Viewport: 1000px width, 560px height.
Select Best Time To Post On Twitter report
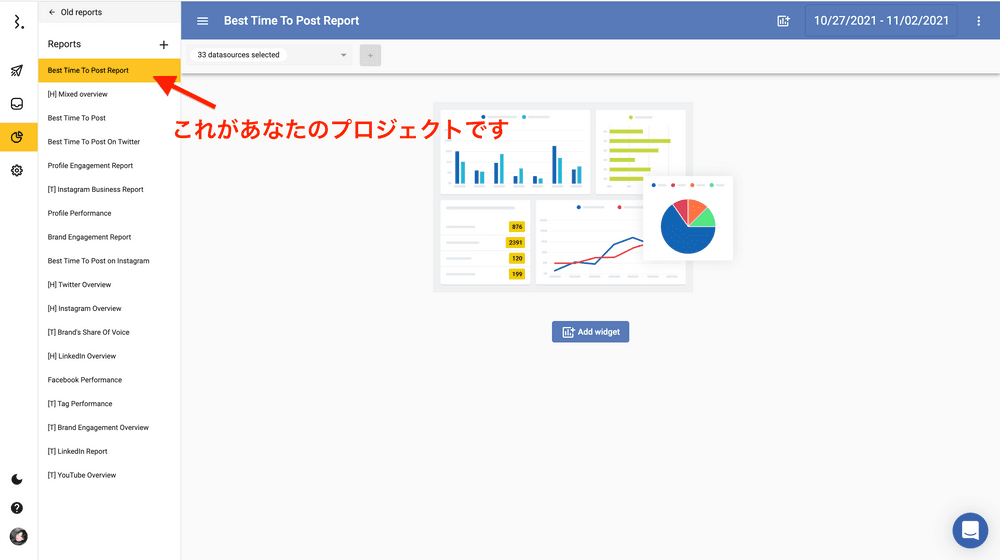[x=94, y=142]
